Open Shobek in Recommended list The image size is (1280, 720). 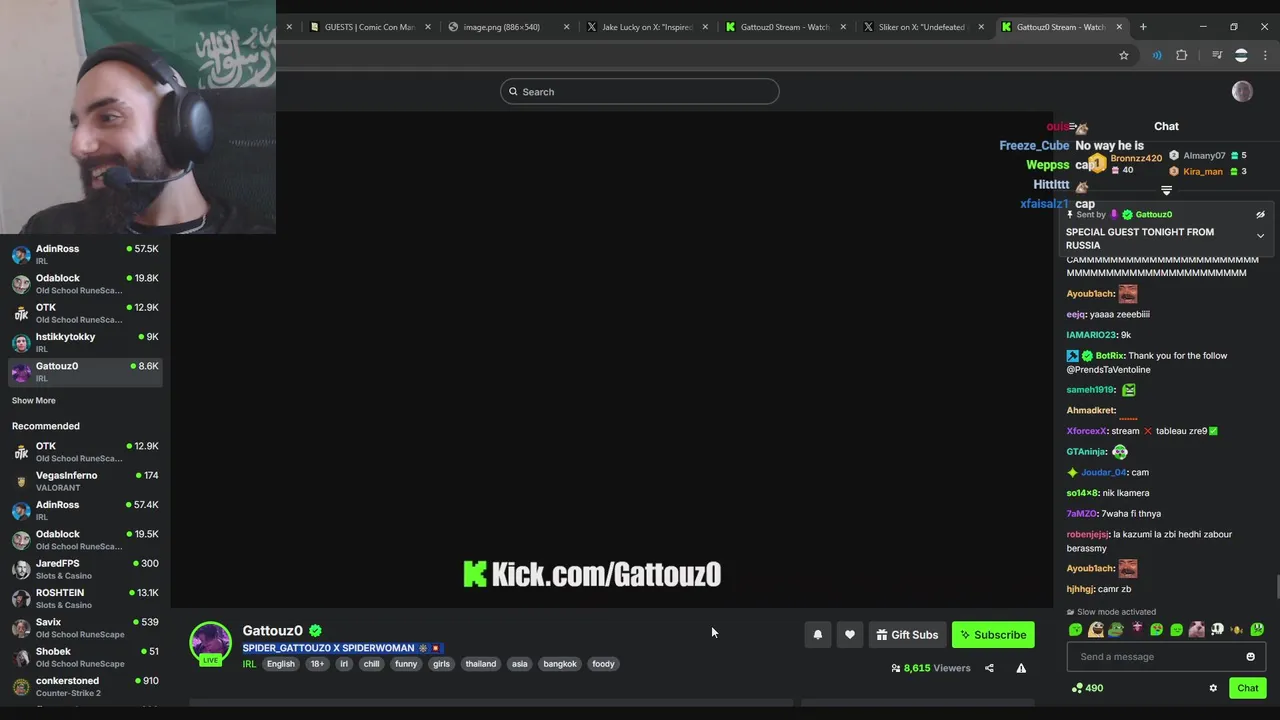[x=85, y=657]
